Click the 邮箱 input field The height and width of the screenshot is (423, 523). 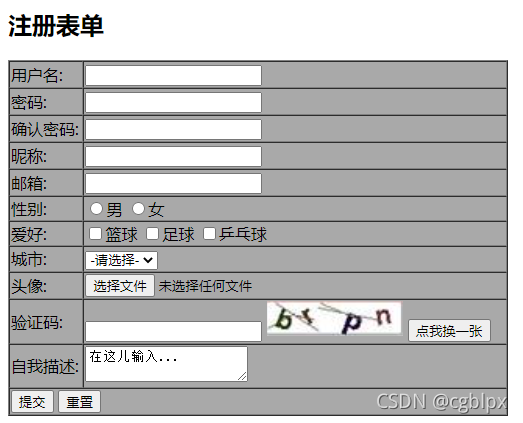173,183
